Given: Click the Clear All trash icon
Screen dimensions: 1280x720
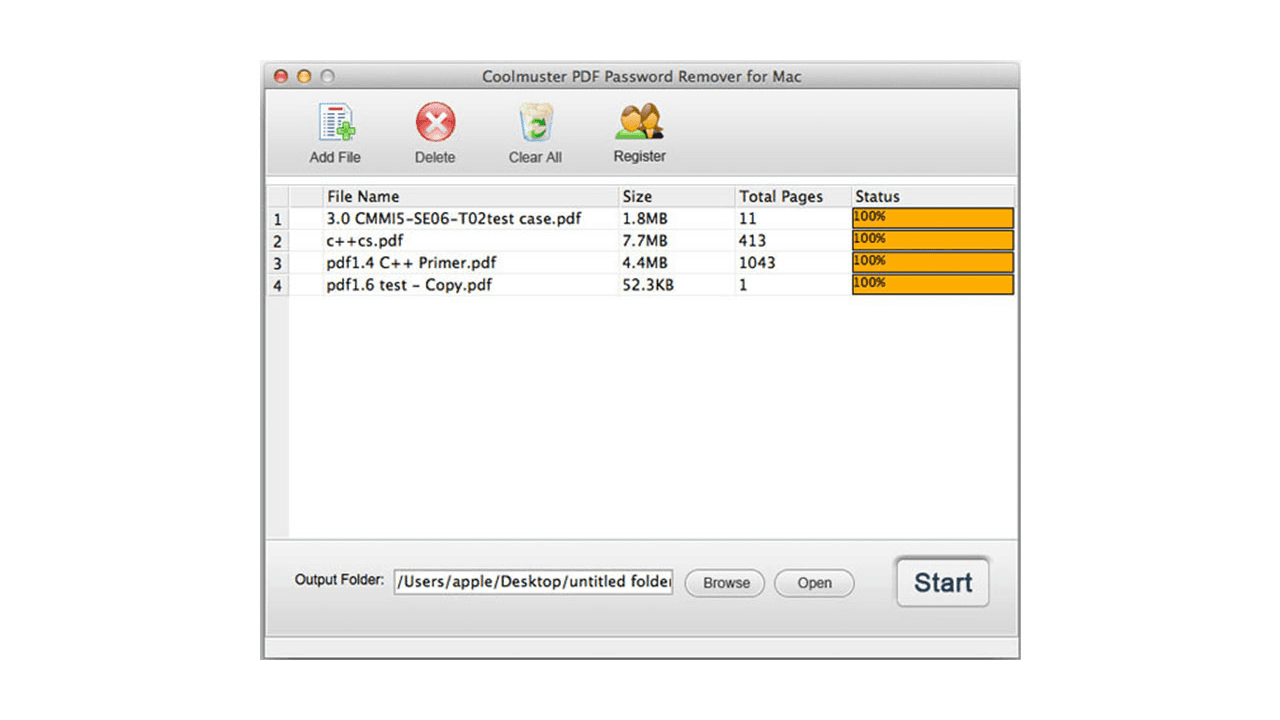Looking at the screenshot, I should coord(535,122).
